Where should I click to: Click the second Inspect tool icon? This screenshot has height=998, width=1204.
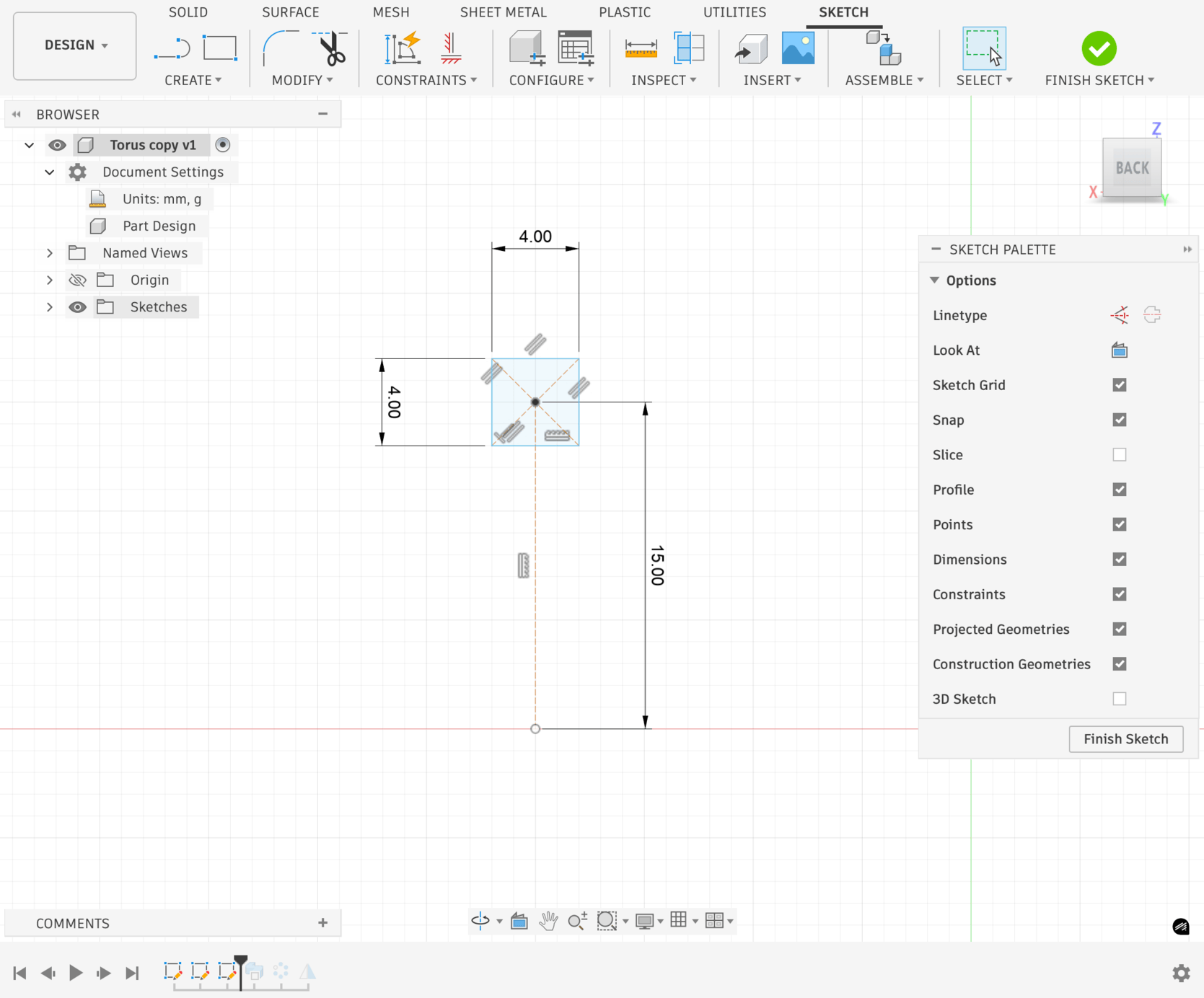pyautogui.click(x=689, y=48)
